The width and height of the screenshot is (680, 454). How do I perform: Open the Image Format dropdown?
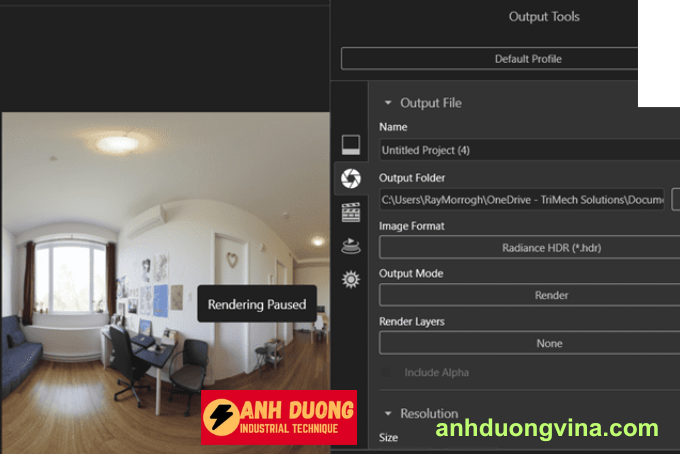point(530,248)
